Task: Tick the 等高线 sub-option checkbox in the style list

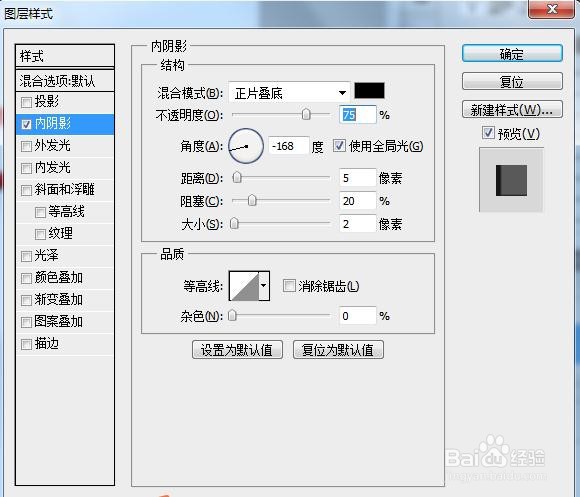Action: click(40, 212)
